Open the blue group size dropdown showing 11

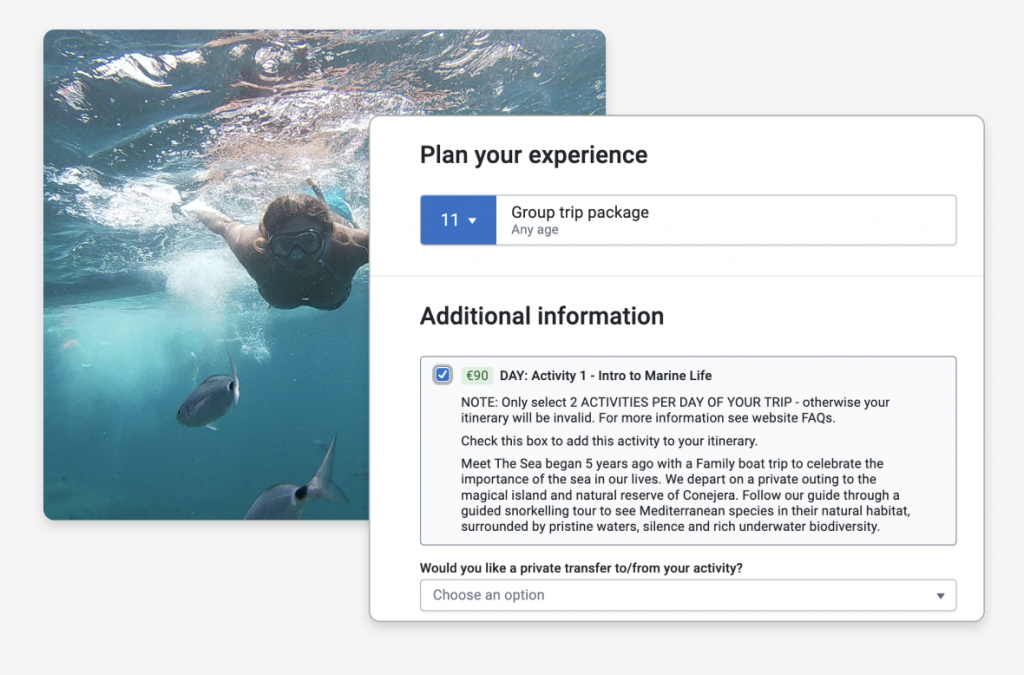(x=458, y=220)
